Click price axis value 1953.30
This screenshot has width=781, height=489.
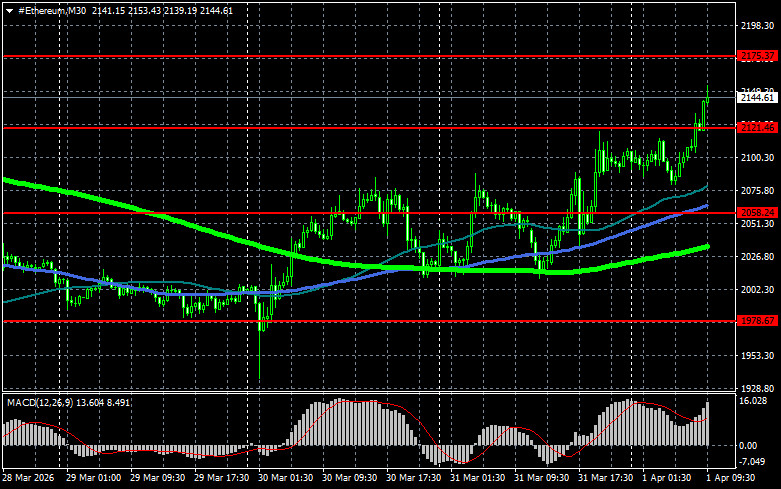(757, 356)
